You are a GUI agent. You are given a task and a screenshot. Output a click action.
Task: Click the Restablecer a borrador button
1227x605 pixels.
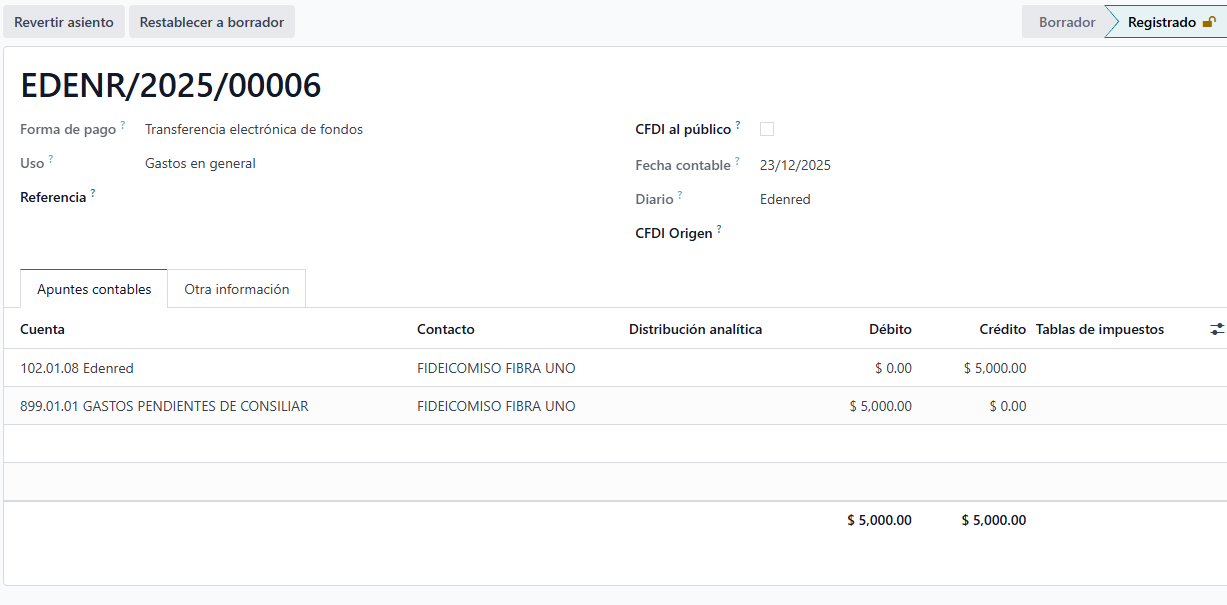[211, 21]
